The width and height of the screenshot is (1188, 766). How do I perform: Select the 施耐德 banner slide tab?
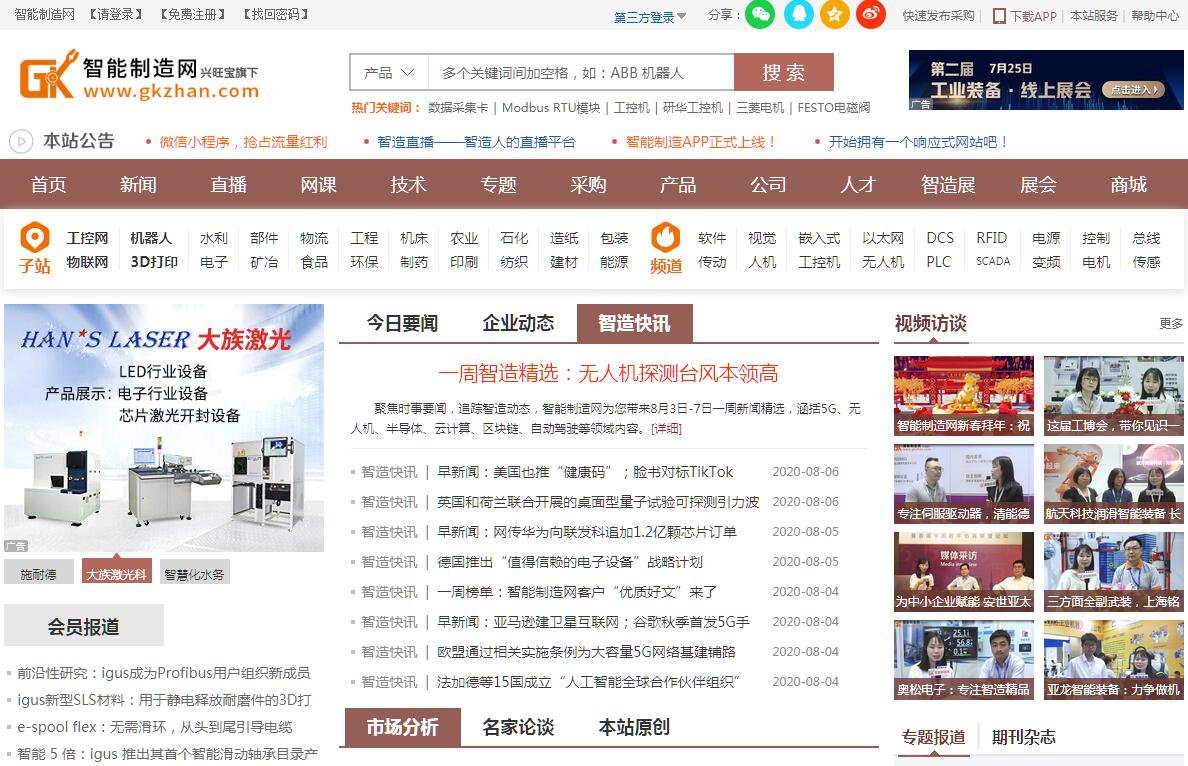[39, 574]
